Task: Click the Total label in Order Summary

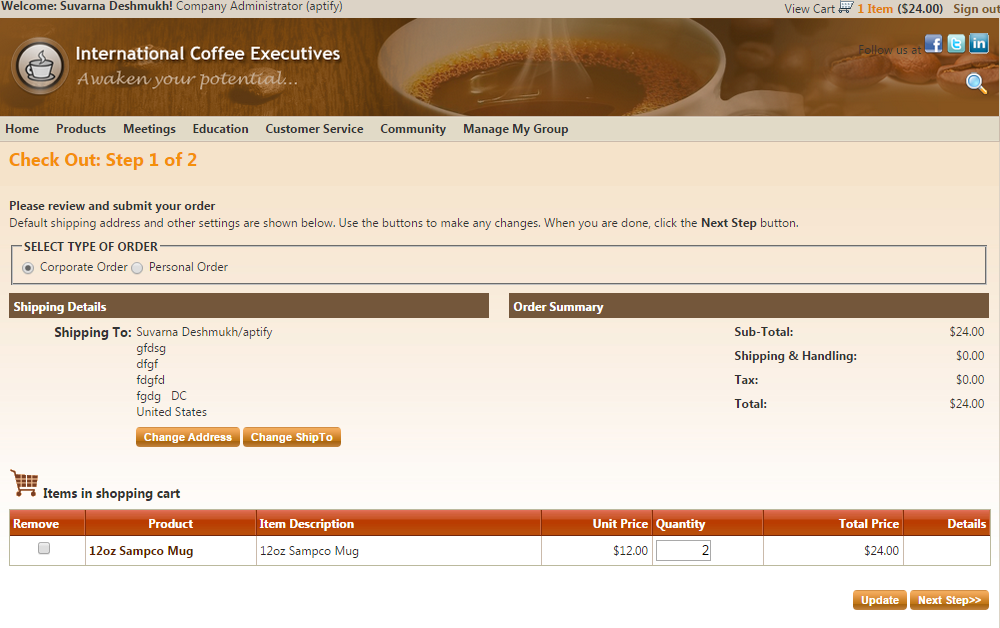Action: [751, 404]
